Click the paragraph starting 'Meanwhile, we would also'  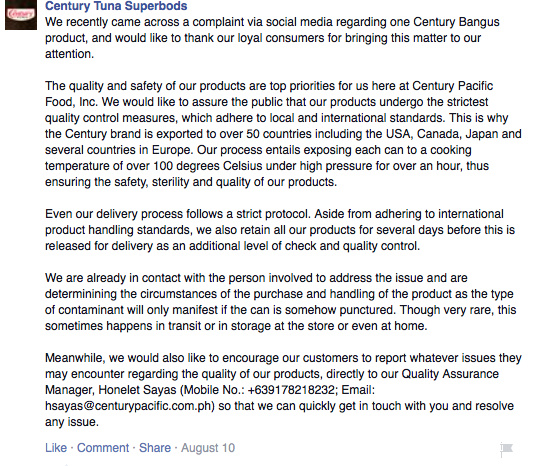[283, 390]
